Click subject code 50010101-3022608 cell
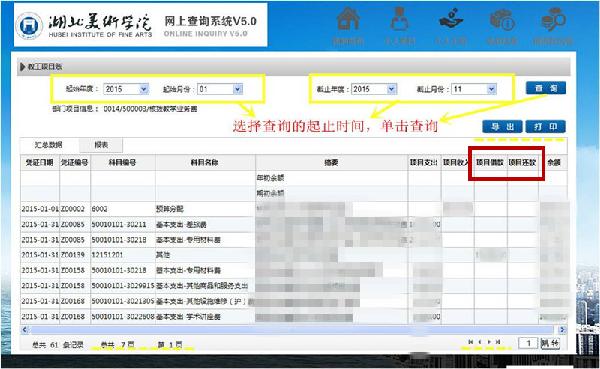 pyautogui.click(x=122, y=317)
